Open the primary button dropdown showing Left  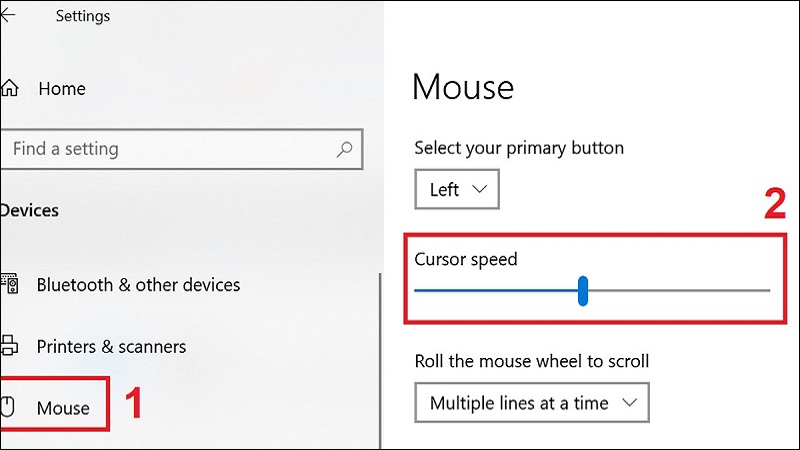[456, 189]
